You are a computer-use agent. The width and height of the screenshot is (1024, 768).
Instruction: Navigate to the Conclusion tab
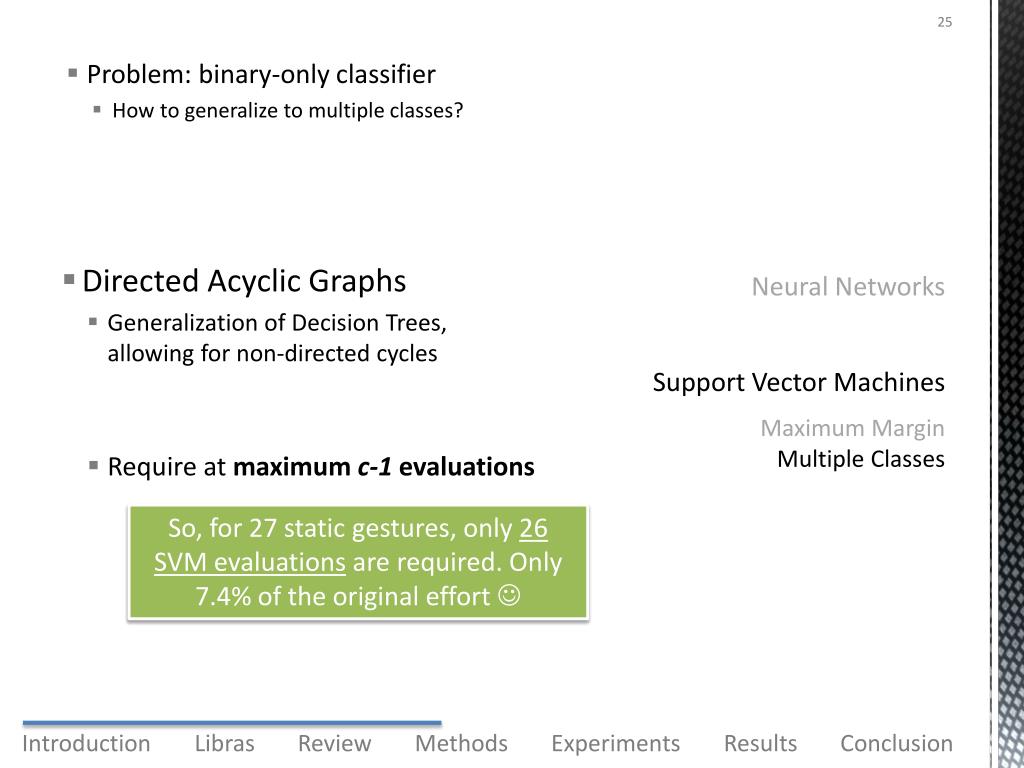pos(896,743)
